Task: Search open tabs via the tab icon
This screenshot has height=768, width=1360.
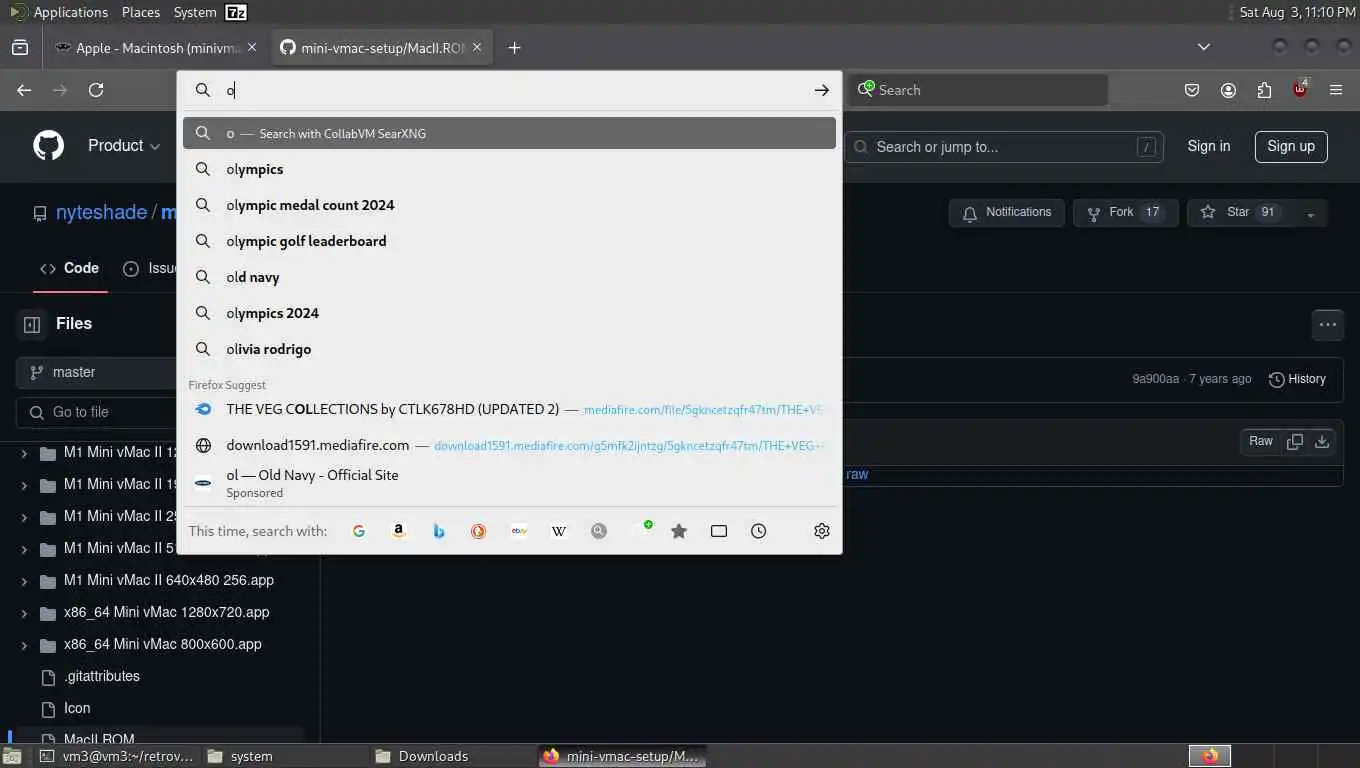Action: (719, 531)
